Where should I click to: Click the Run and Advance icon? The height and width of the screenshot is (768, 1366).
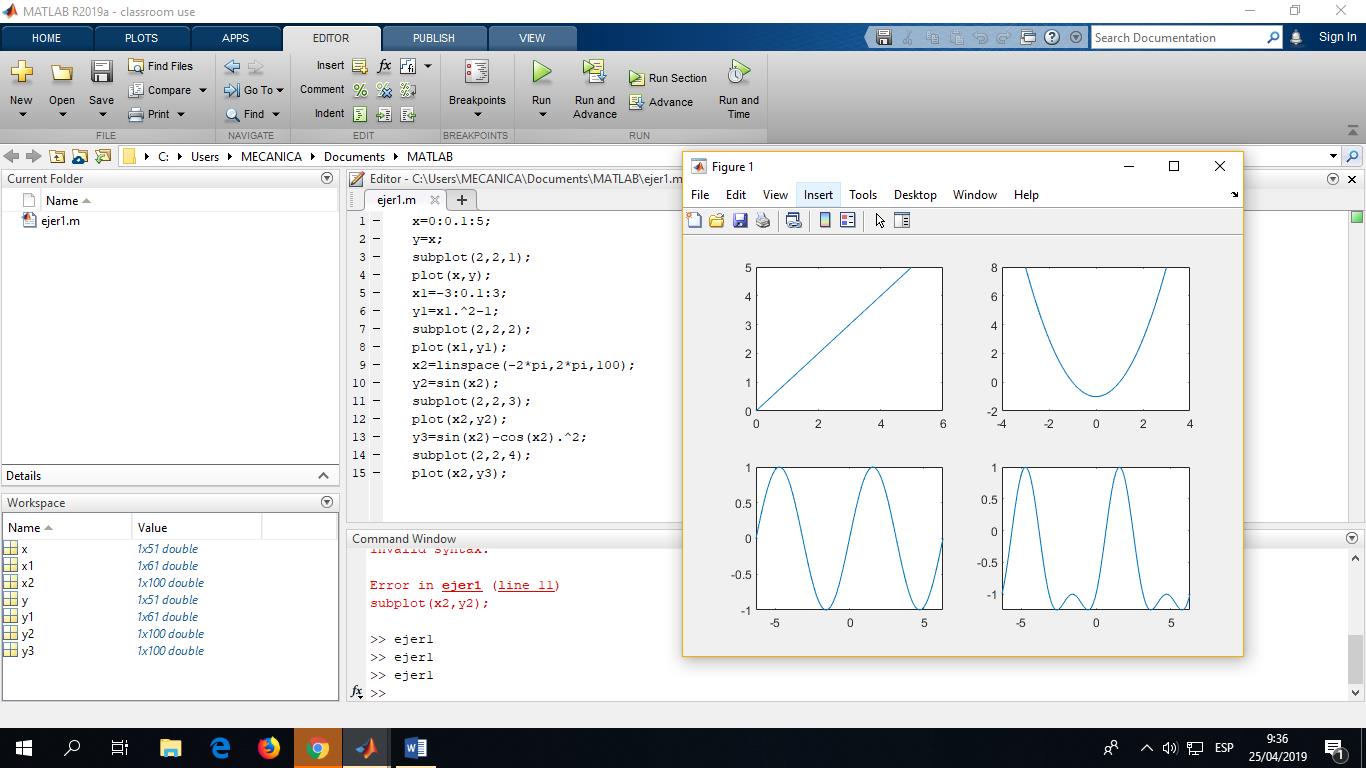[x=594, y=72]
